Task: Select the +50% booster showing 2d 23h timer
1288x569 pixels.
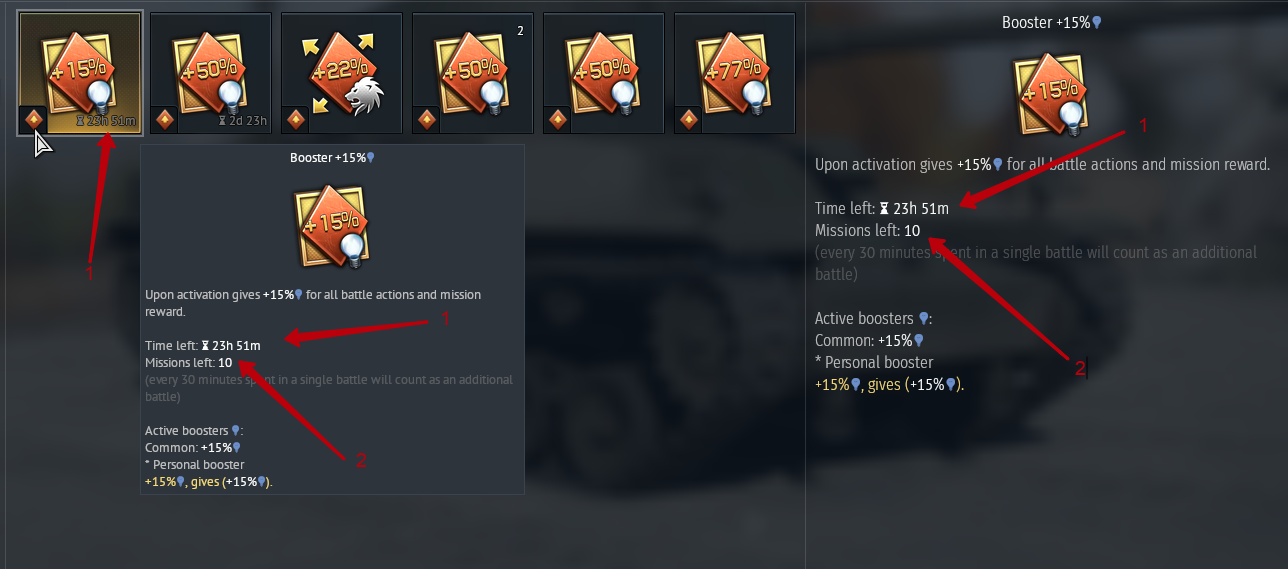Action: tap(210, 72)
